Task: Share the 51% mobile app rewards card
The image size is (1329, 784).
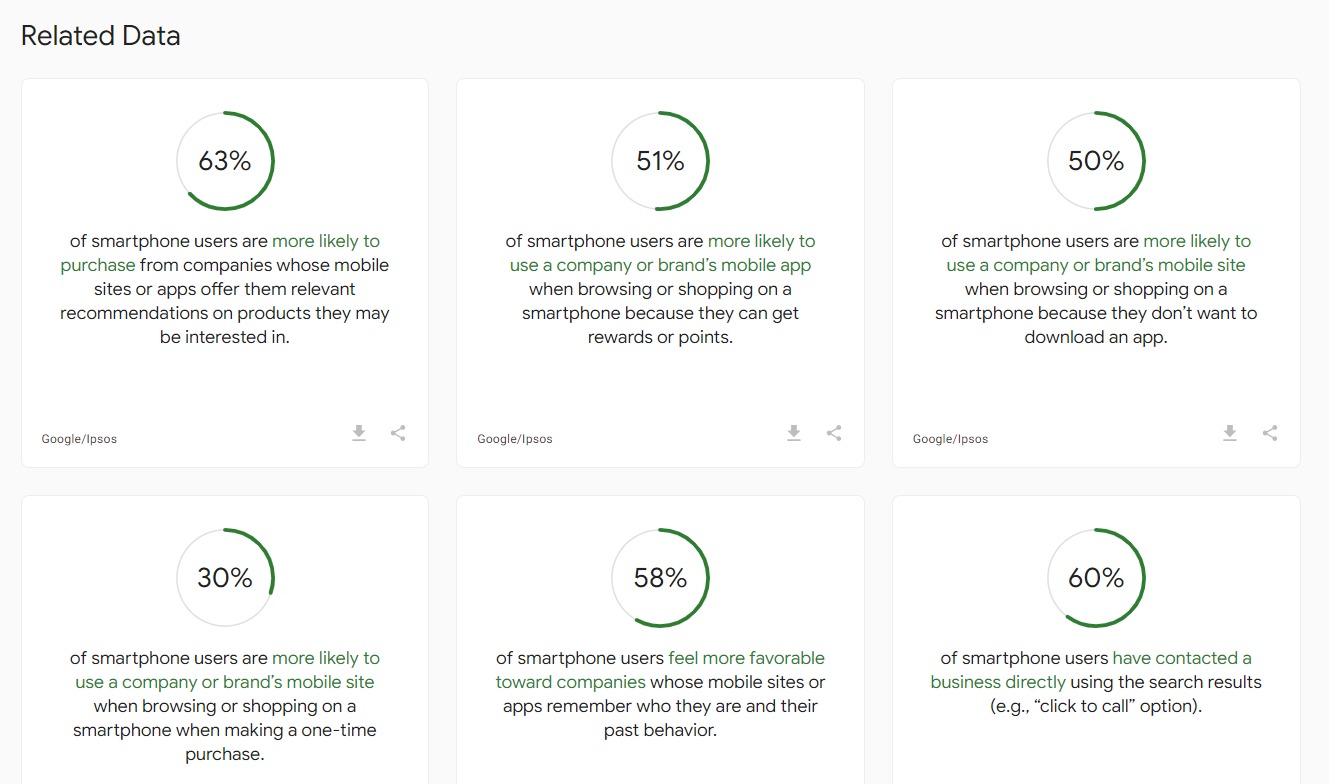Action: 834,433
